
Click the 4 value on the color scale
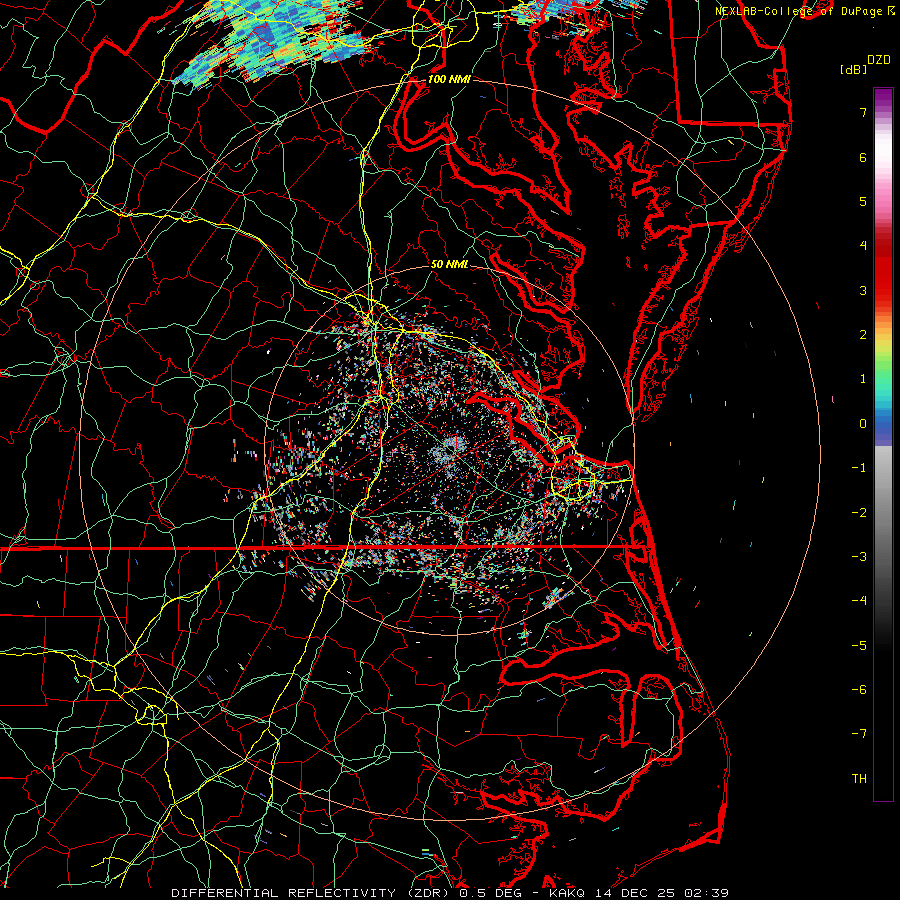point(863,246)
